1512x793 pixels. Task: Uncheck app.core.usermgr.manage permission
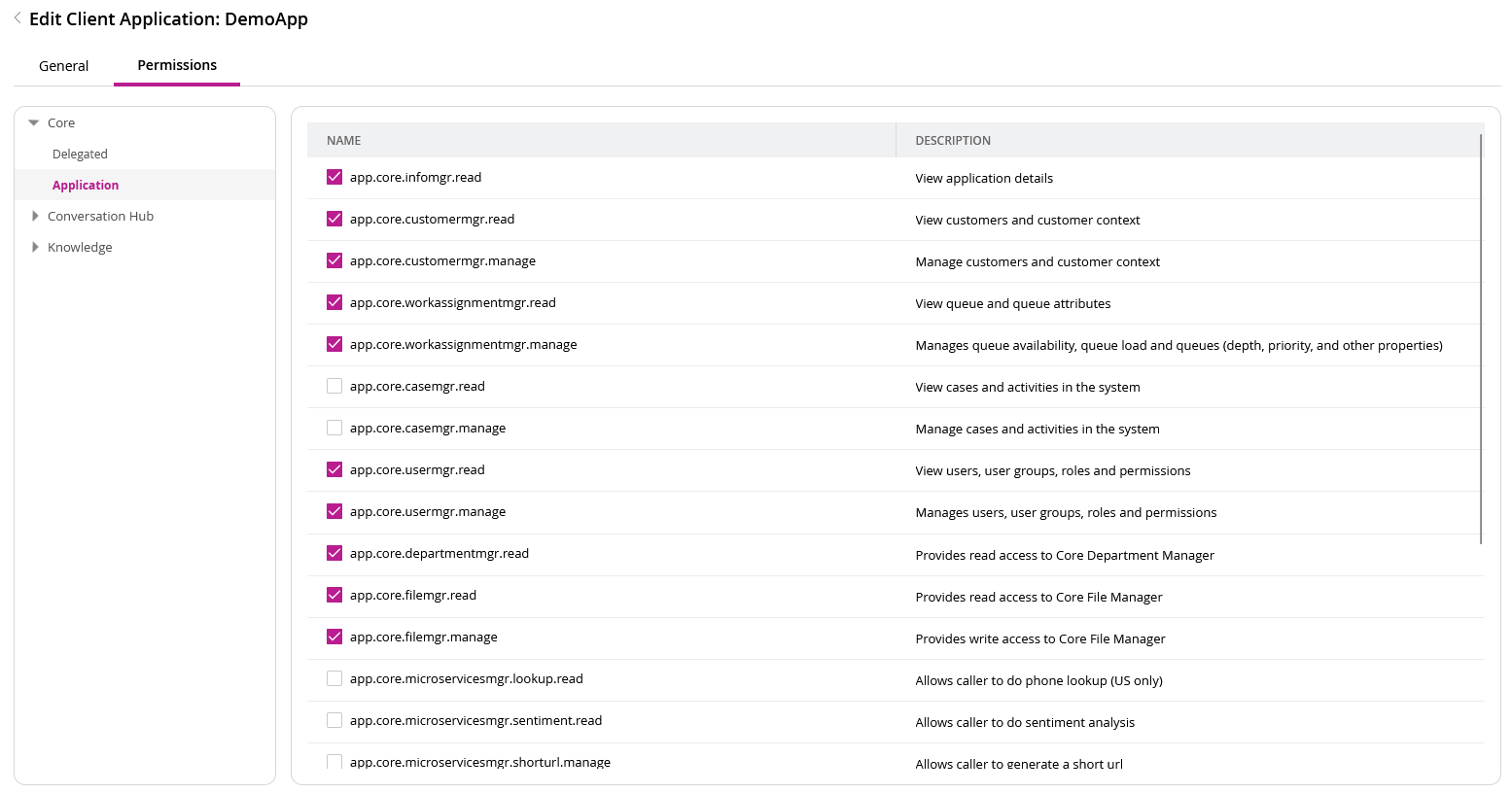[x=334, y=511]
